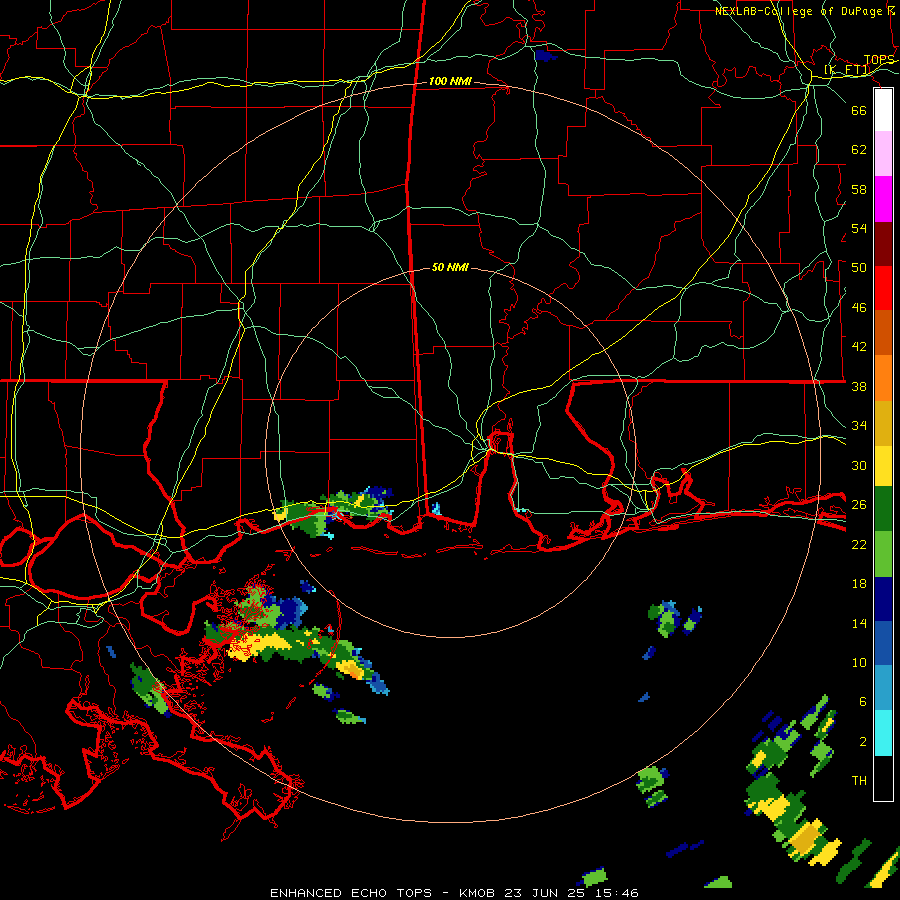Select the light pink legend color band
Viewport: 900px width, 900px height.
tap(883, 154)
